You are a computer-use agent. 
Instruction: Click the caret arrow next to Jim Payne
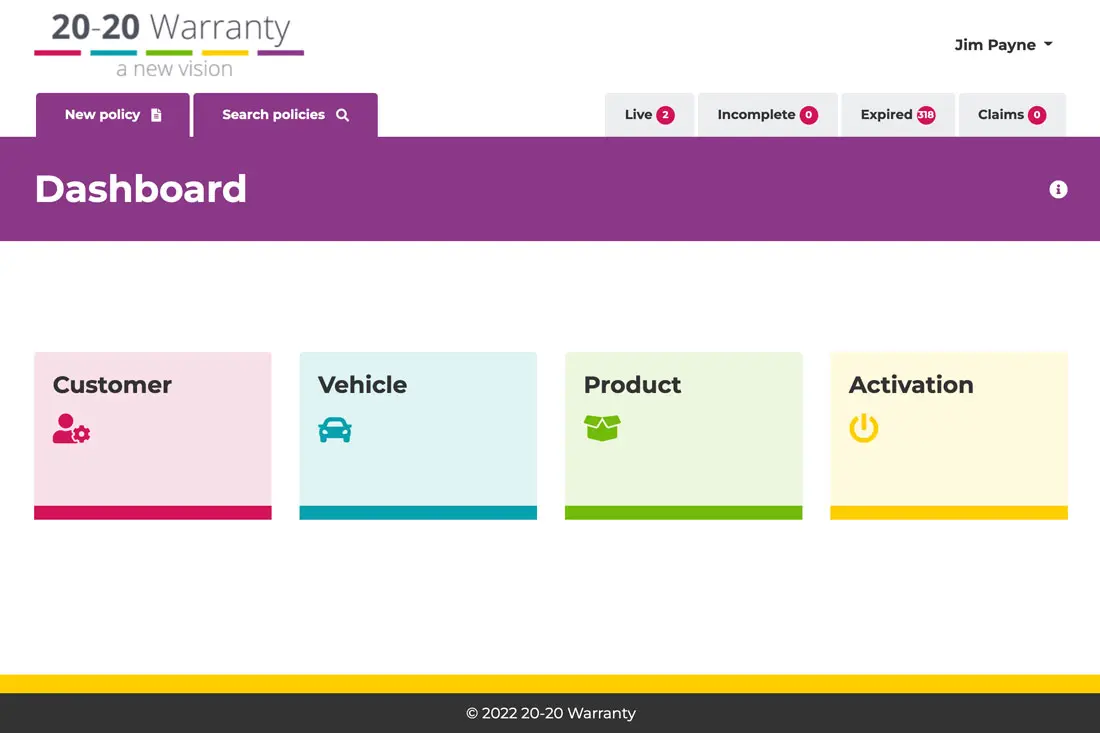1048,45
